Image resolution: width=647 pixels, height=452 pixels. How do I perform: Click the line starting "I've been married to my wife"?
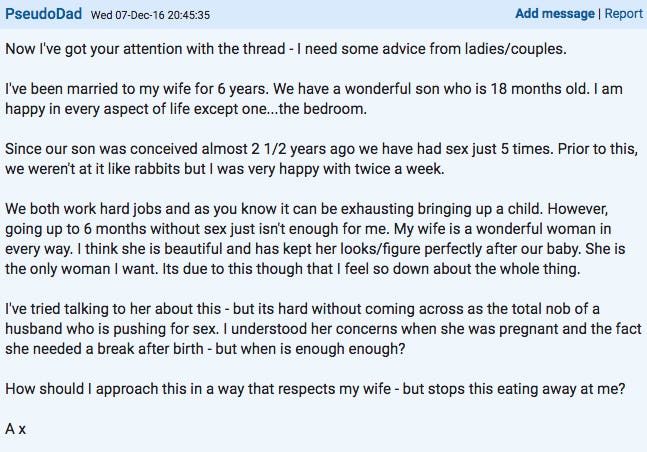314,89
